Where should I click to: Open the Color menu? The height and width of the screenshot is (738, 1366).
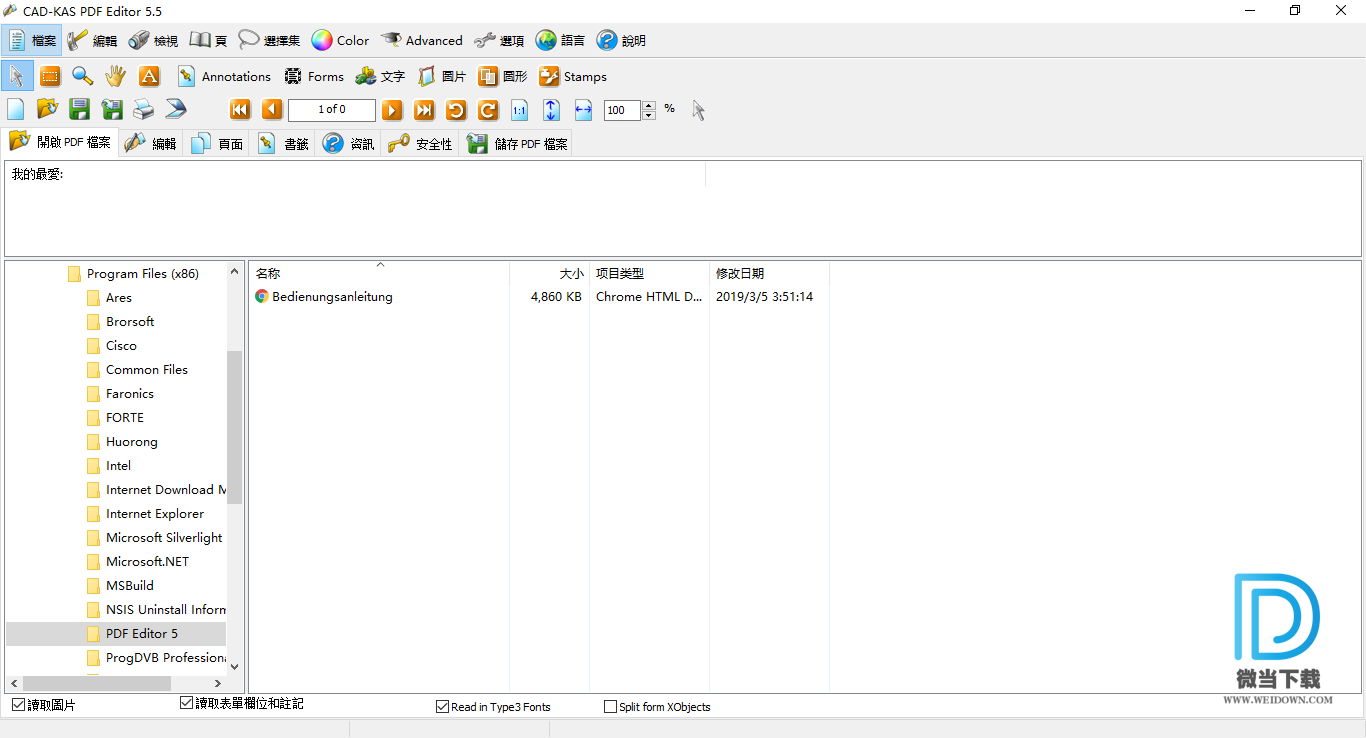coord(341,41)
